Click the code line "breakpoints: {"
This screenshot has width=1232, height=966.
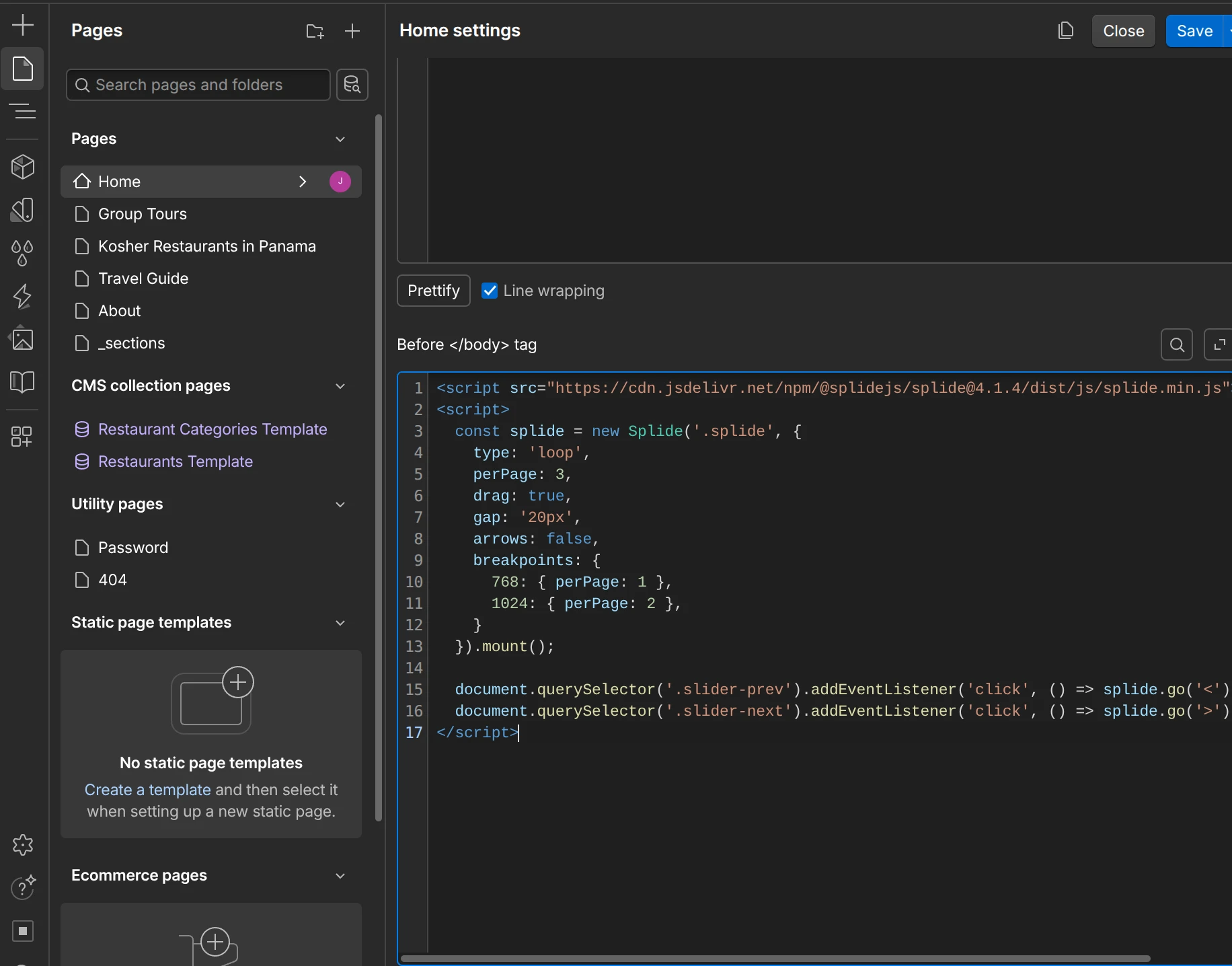[537, 560]
